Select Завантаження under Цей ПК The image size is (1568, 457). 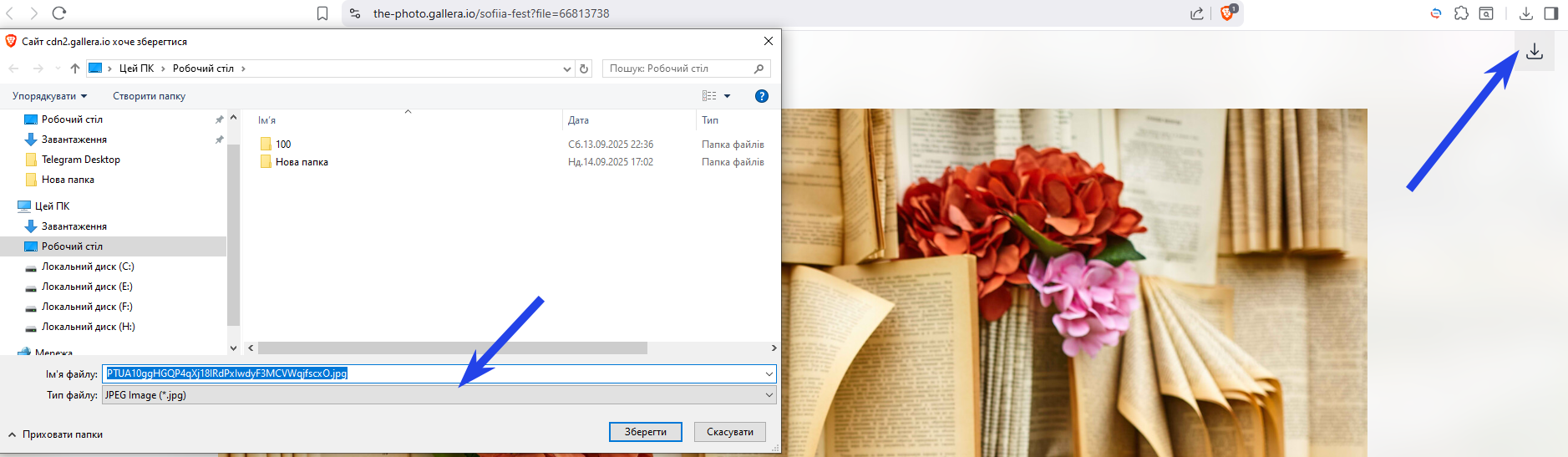click(x=74, y=226)
